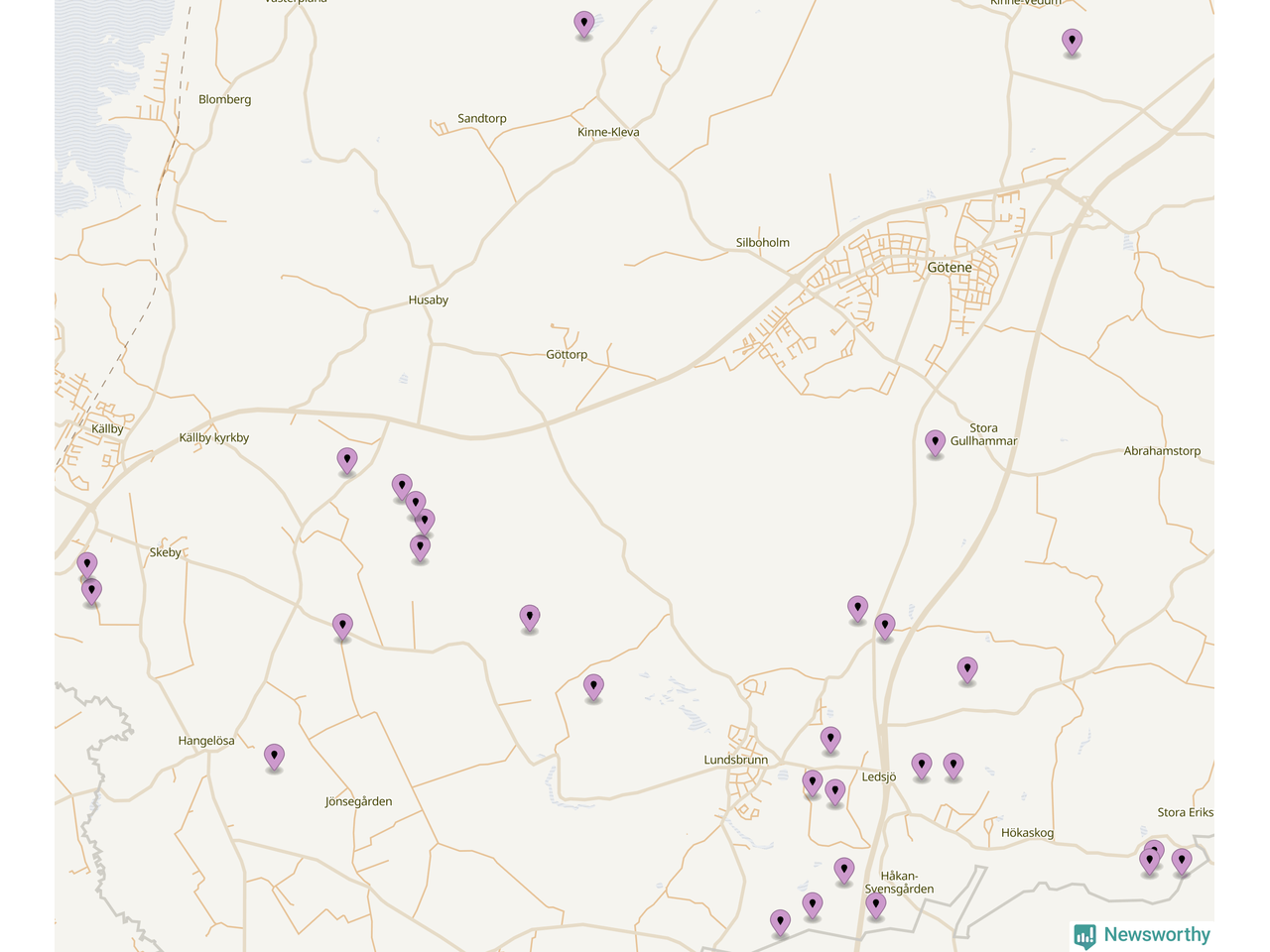The height and width of the screenshot is (952, 1270).
Task: Click the map pin north of Kinne-Kleva
Action: click(584, 24)
